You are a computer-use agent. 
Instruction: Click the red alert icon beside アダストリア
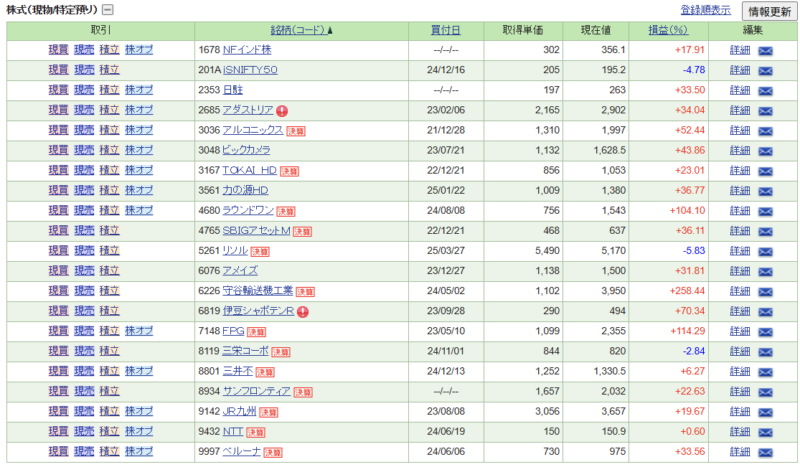[282, 111]
